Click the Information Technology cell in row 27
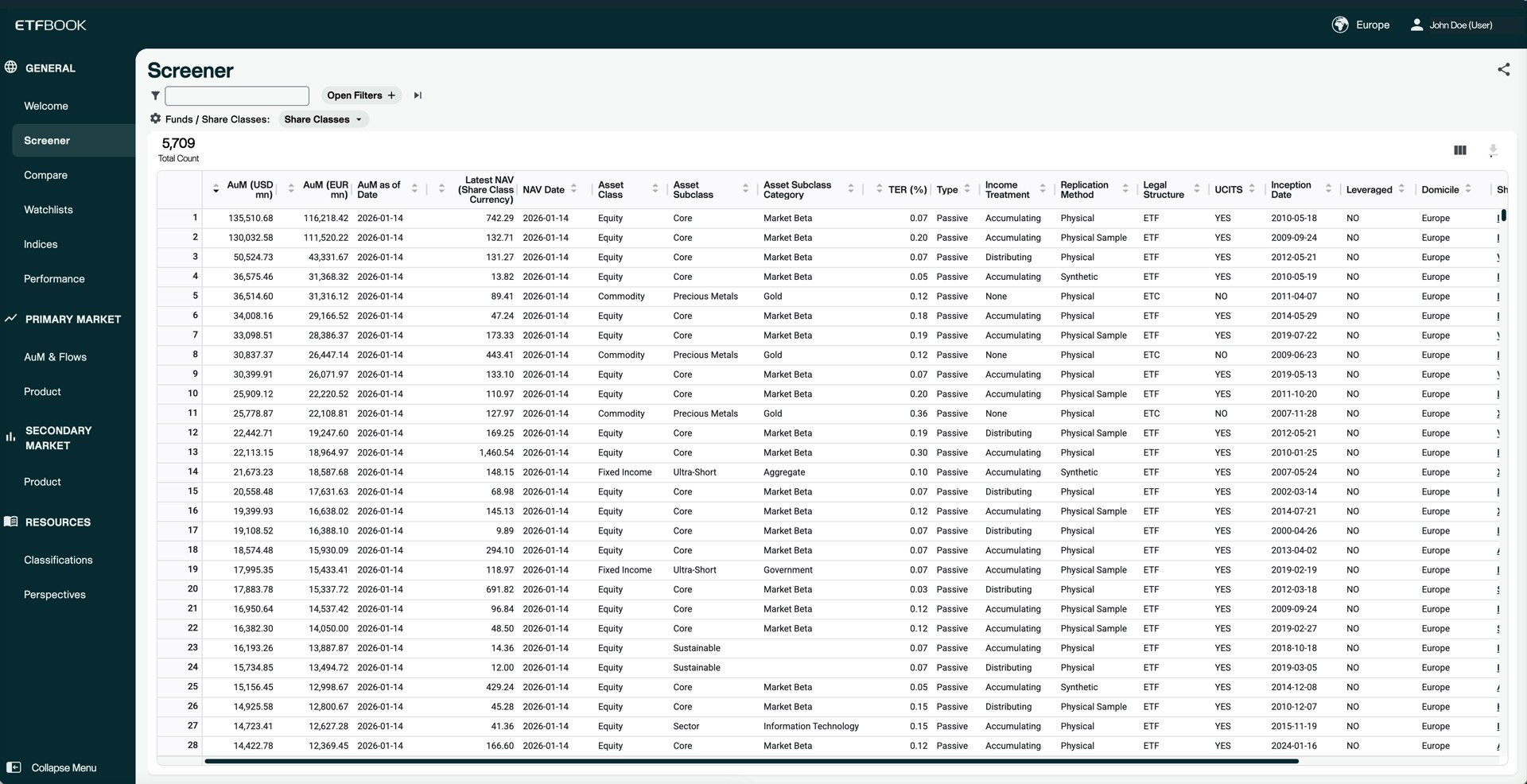This screenshot has width=1527, height=784. [811, 727]
